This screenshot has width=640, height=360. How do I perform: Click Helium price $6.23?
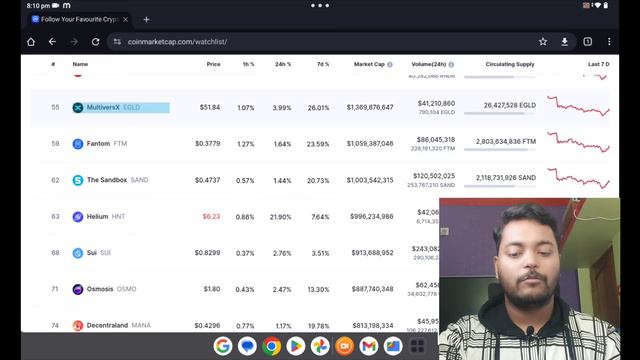tap(211, 216)
